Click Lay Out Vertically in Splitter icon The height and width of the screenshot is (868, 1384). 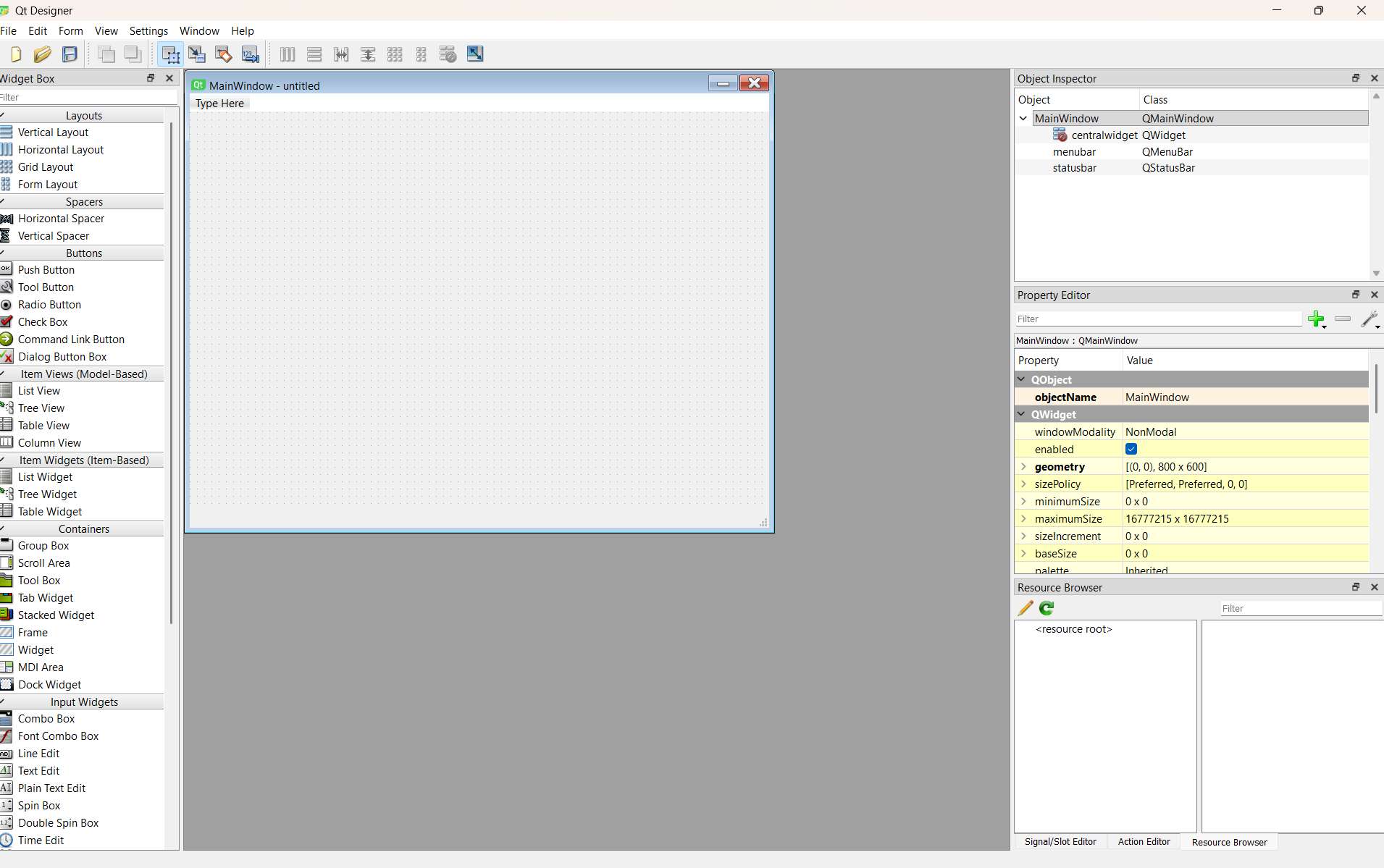pos(368,54)
